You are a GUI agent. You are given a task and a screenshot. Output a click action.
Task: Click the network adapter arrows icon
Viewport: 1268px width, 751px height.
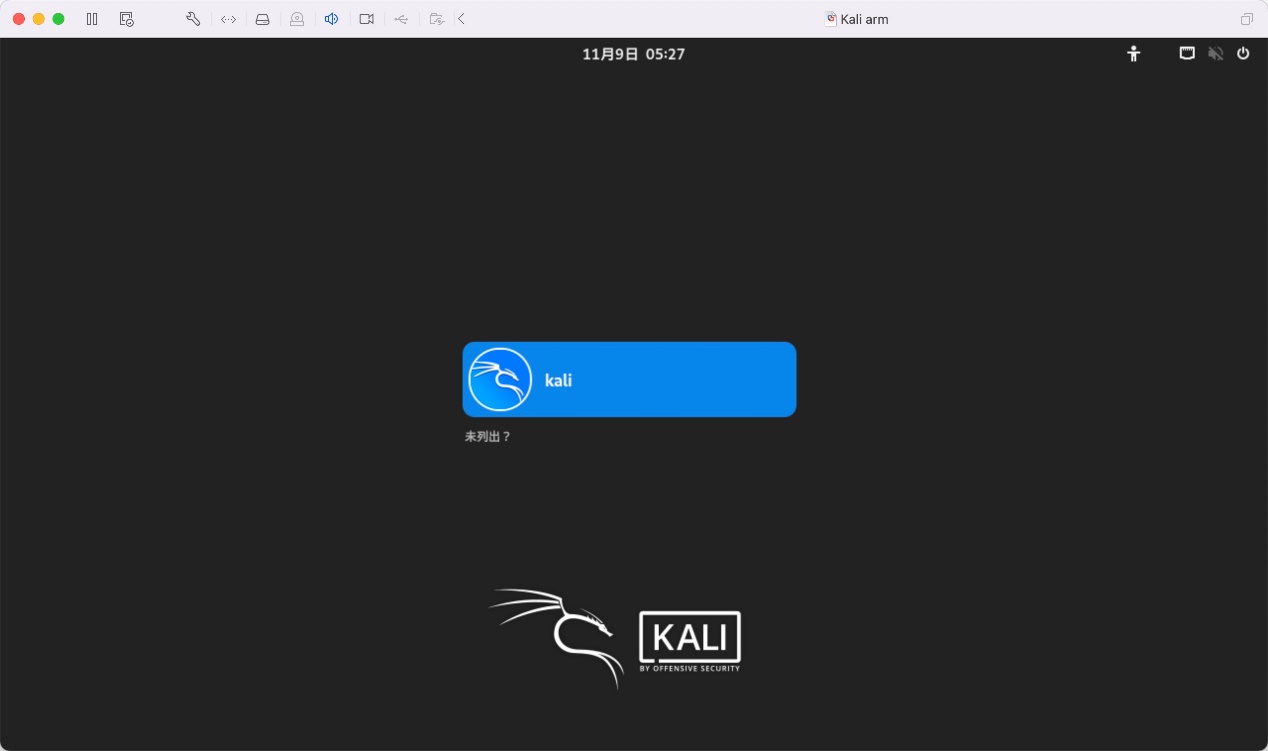tap(228, 19)
